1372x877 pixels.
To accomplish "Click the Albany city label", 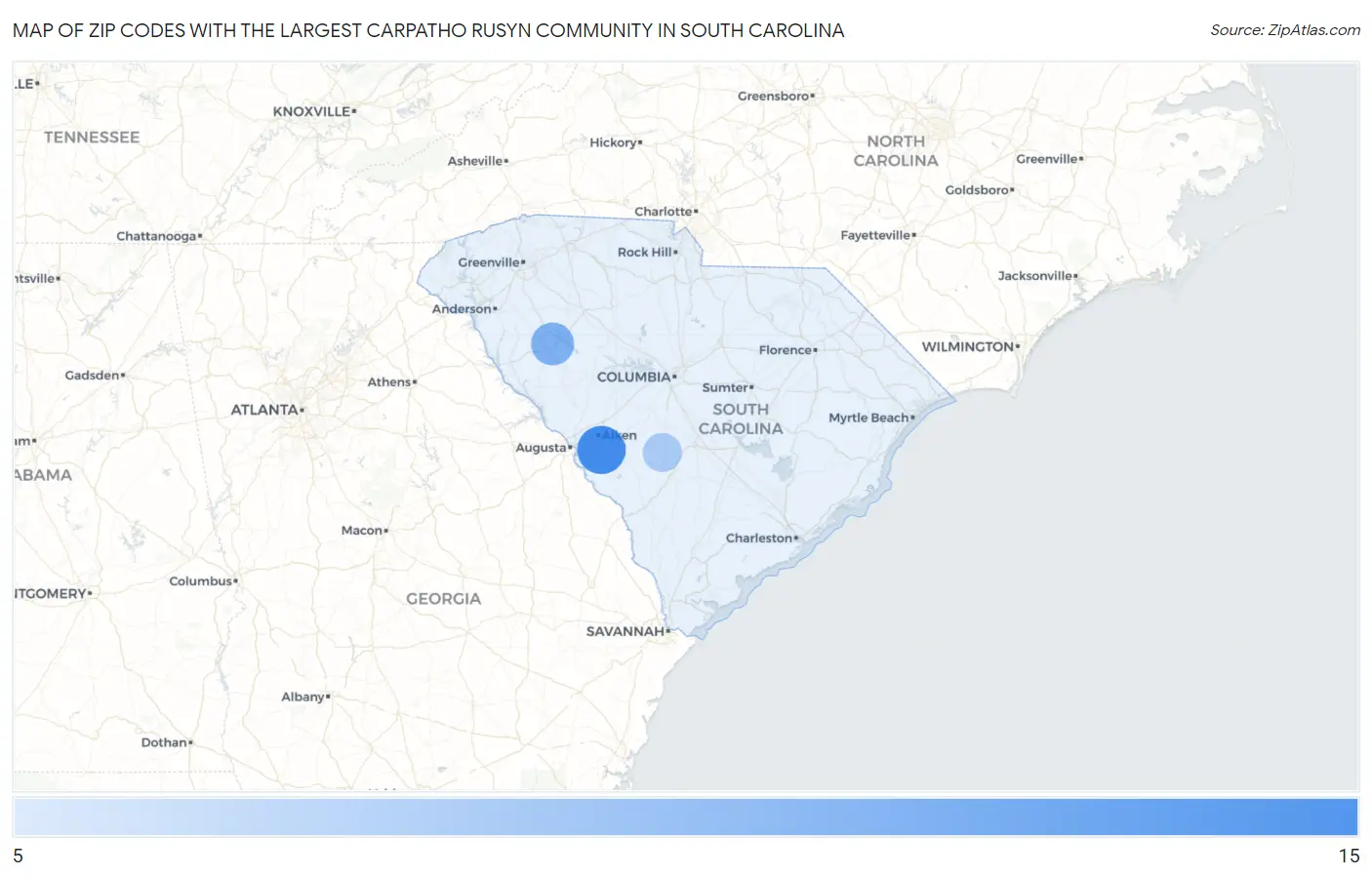I will (x=303, y=697).
